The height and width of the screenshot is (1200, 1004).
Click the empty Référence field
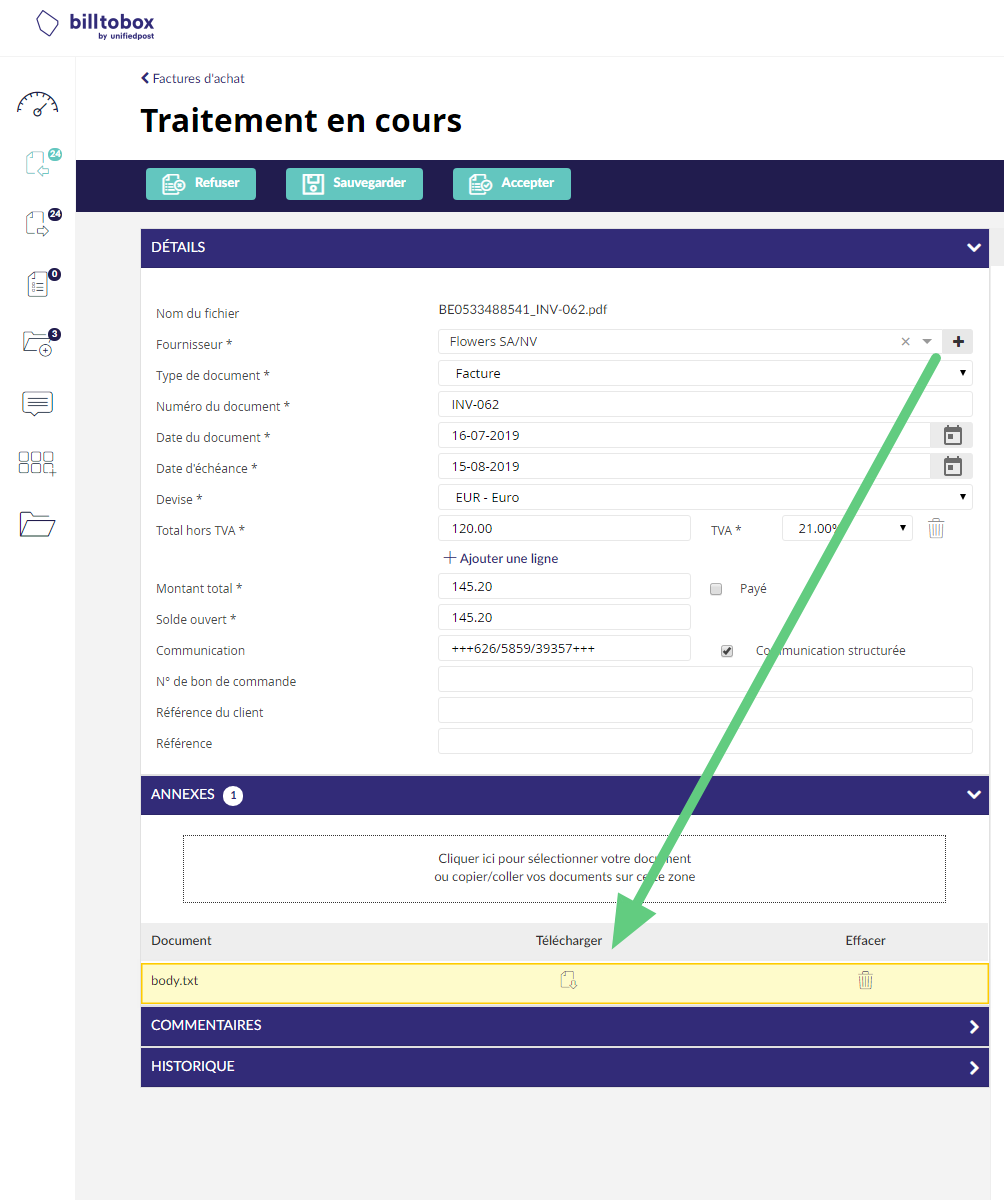tap(705, 741)
